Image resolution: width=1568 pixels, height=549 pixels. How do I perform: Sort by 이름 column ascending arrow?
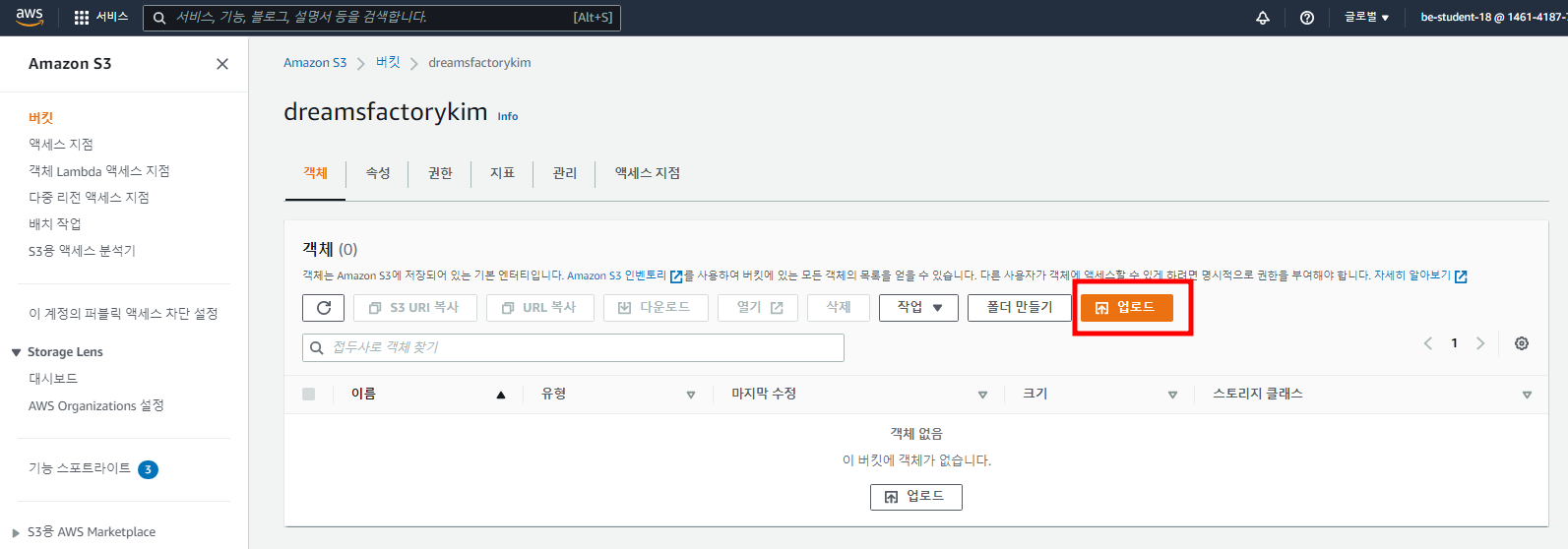point(500,395)
